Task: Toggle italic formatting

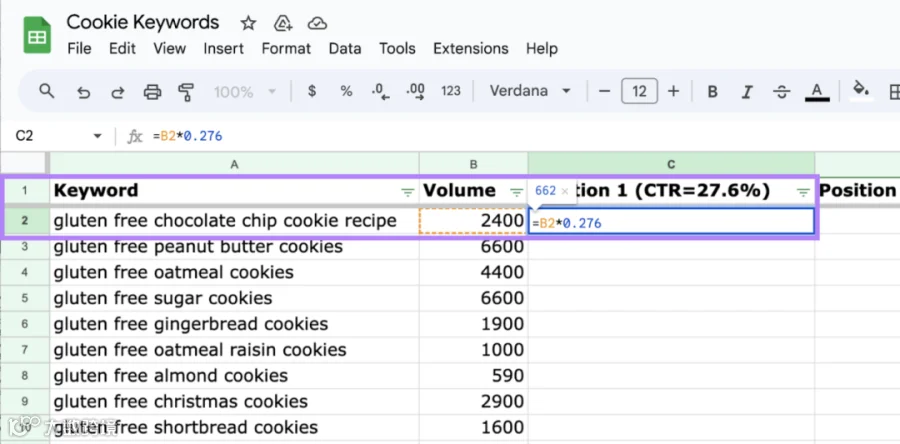Action: (x=747, y=92)
